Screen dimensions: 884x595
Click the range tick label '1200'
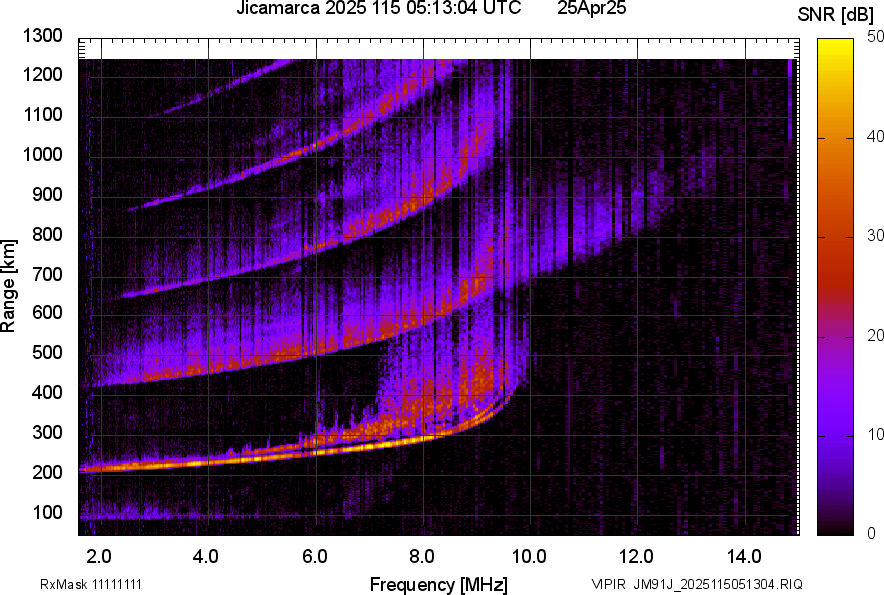coord(42,74)
